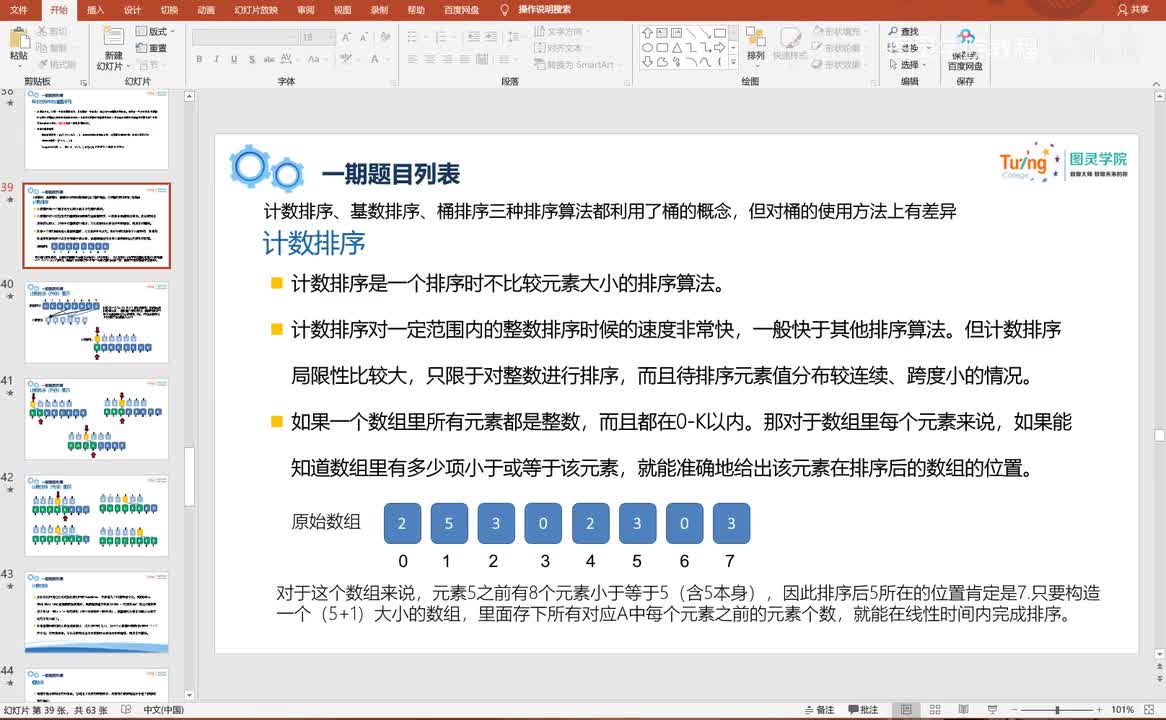
Task: Open character spacing (AV) dropdown
Action: point(287,59)
